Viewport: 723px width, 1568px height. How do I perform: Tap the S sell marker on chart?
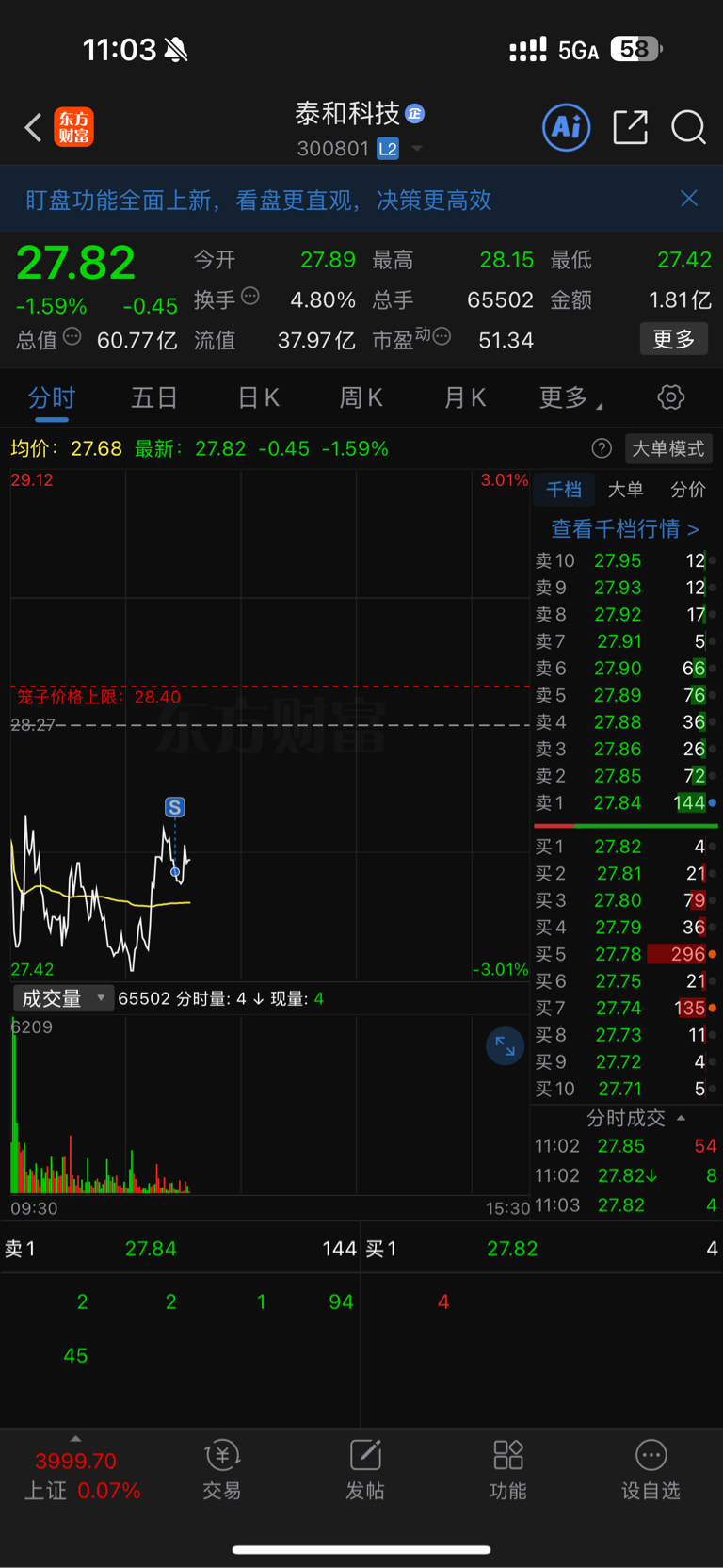tap(174, 807)
